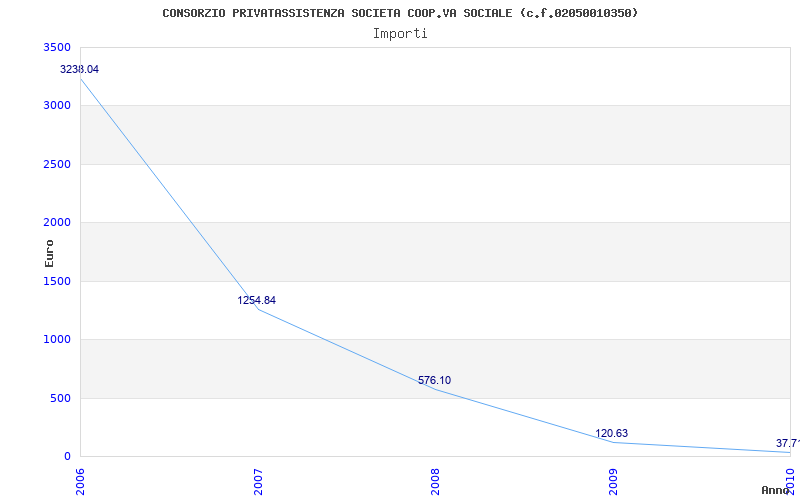Screen dimensions: 800x500
Task: Select the 37.71 data point label
Action: pos(787,443)
